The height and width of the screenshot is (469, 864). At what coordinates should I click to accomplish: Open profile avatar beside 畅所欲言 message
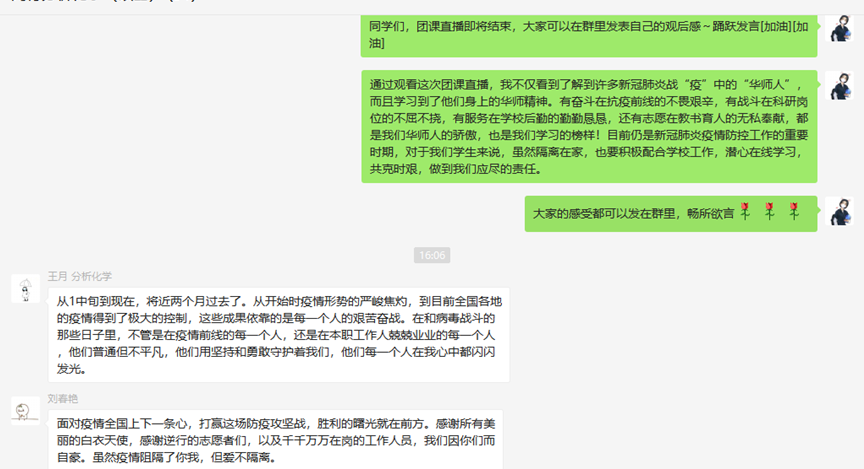[839, 211]
